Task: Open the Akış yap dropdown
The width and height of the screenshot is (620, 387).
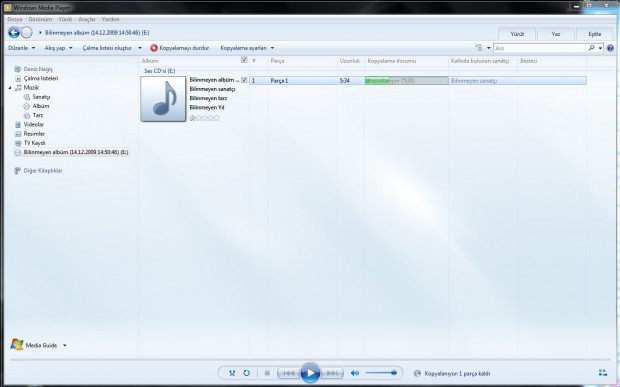Action: click(59, 48)
